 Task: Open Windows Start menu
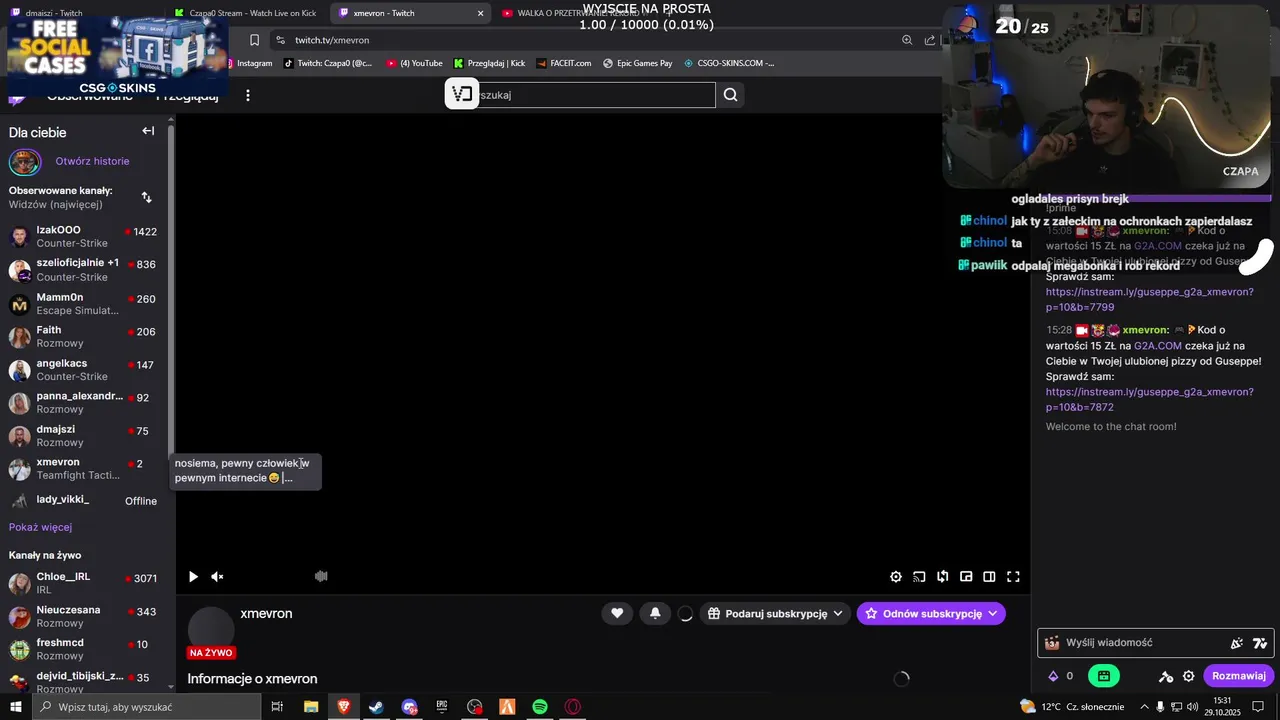point(15,707)
